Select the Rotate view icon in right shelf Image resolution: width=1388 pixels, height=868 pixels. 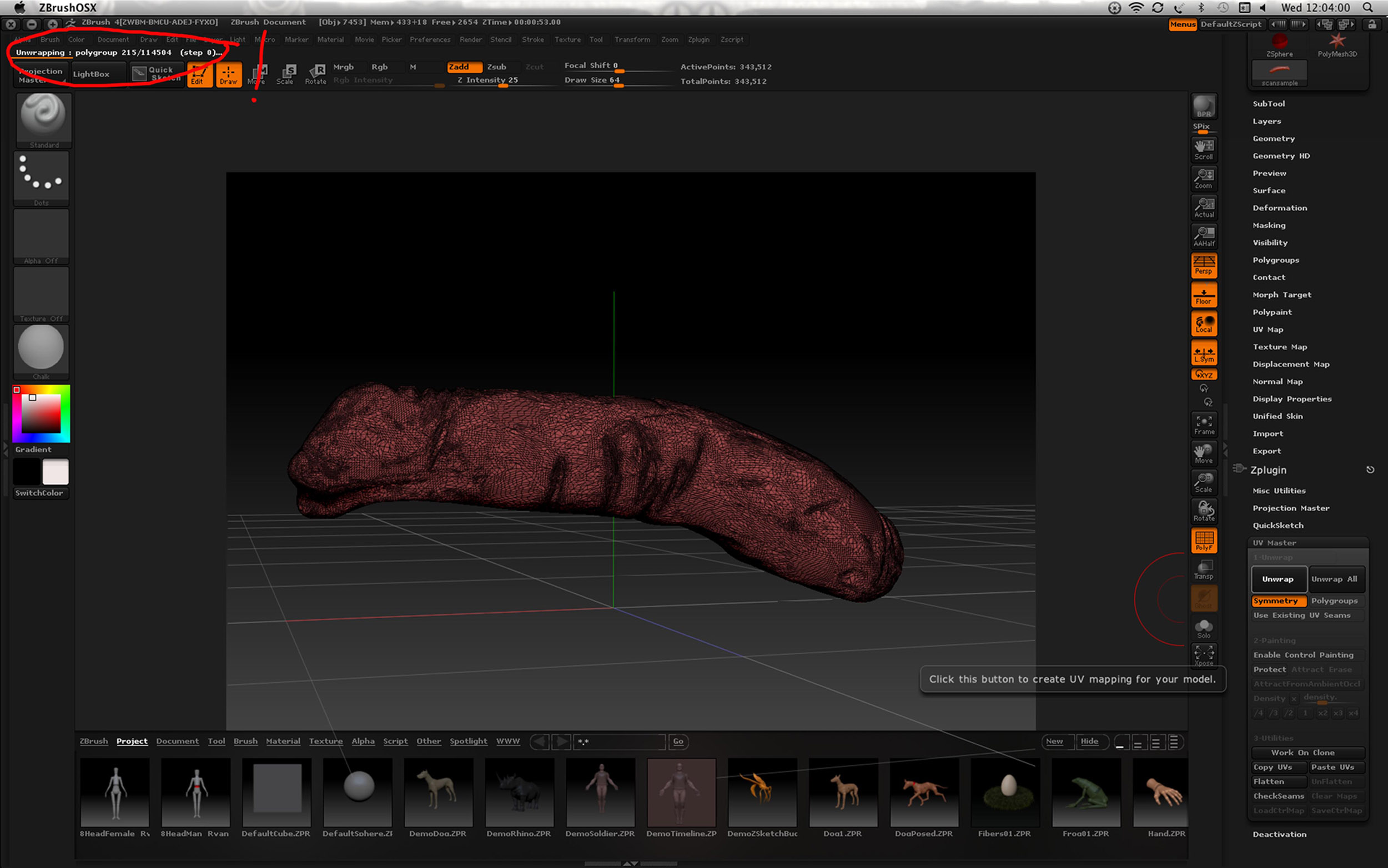click(1204, 511)
